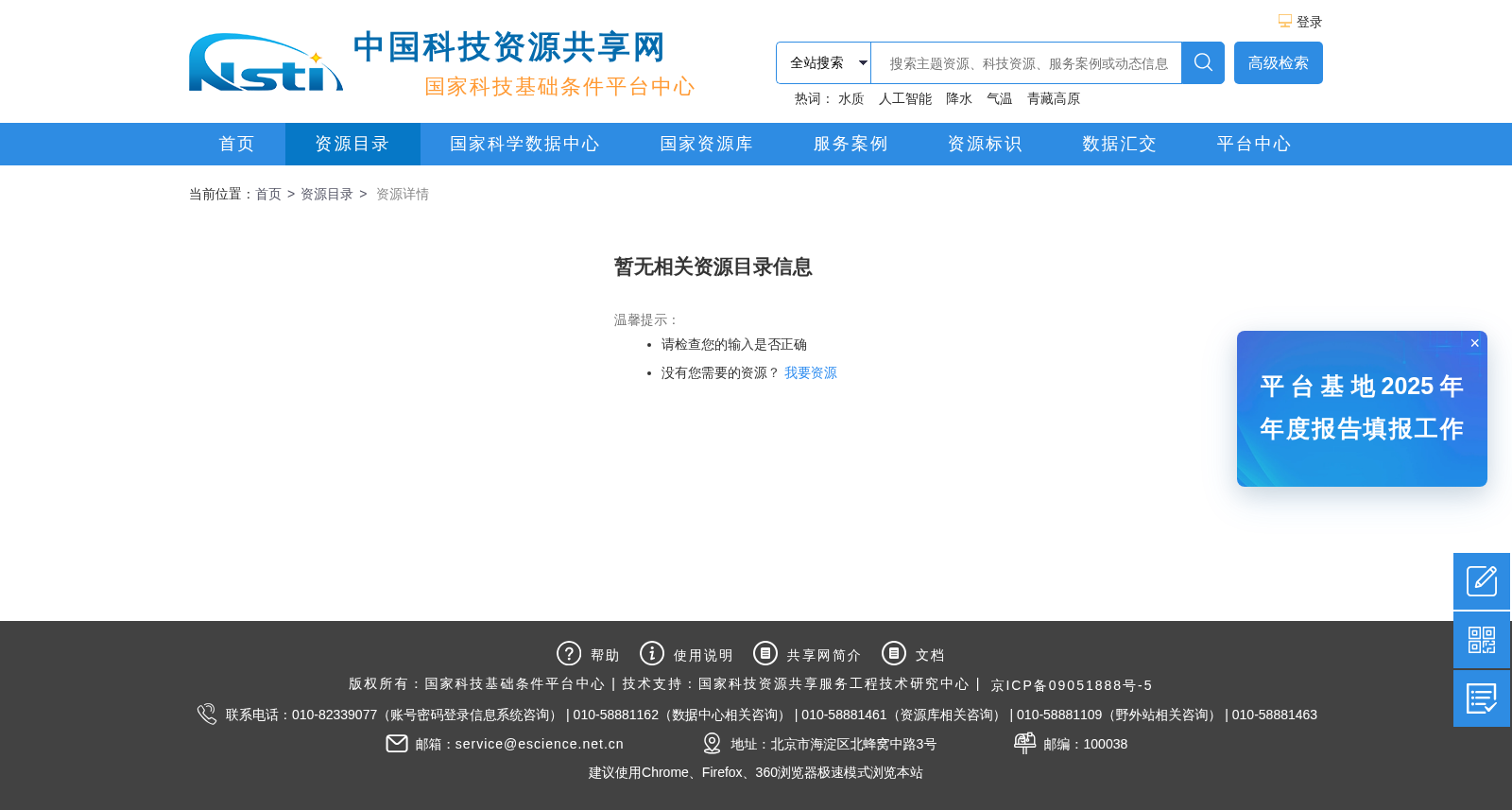Click 首页 in the breadcrumb
Image resolution: width=1512 pixels, height=810 pixels.
click(x=268, y=194)
